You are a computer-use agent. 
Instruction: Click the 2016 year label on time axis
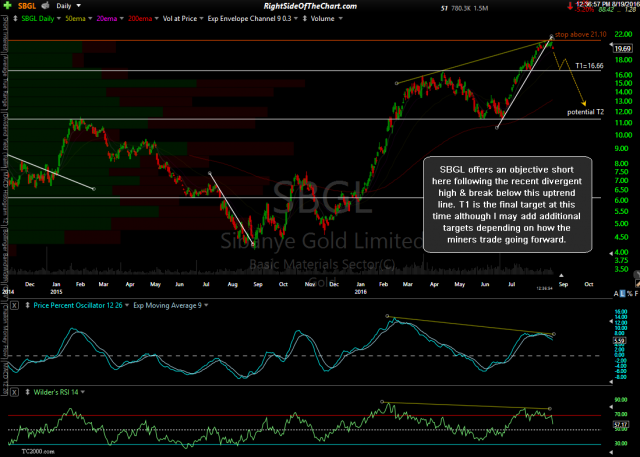tap(360, 292)
